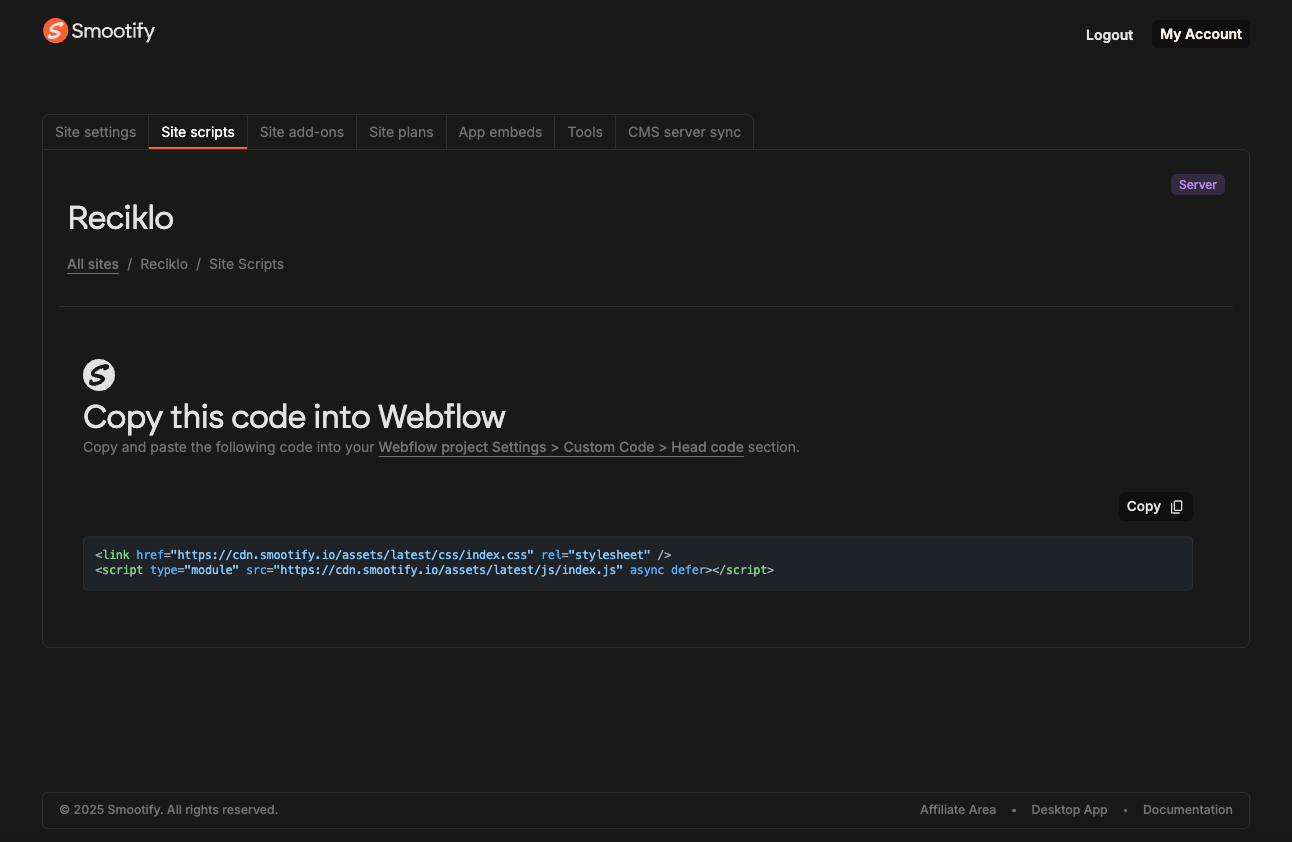Select the Server badge in the corner
The width and height of the screenshot is (1292, 842).
coord(1197,184)
